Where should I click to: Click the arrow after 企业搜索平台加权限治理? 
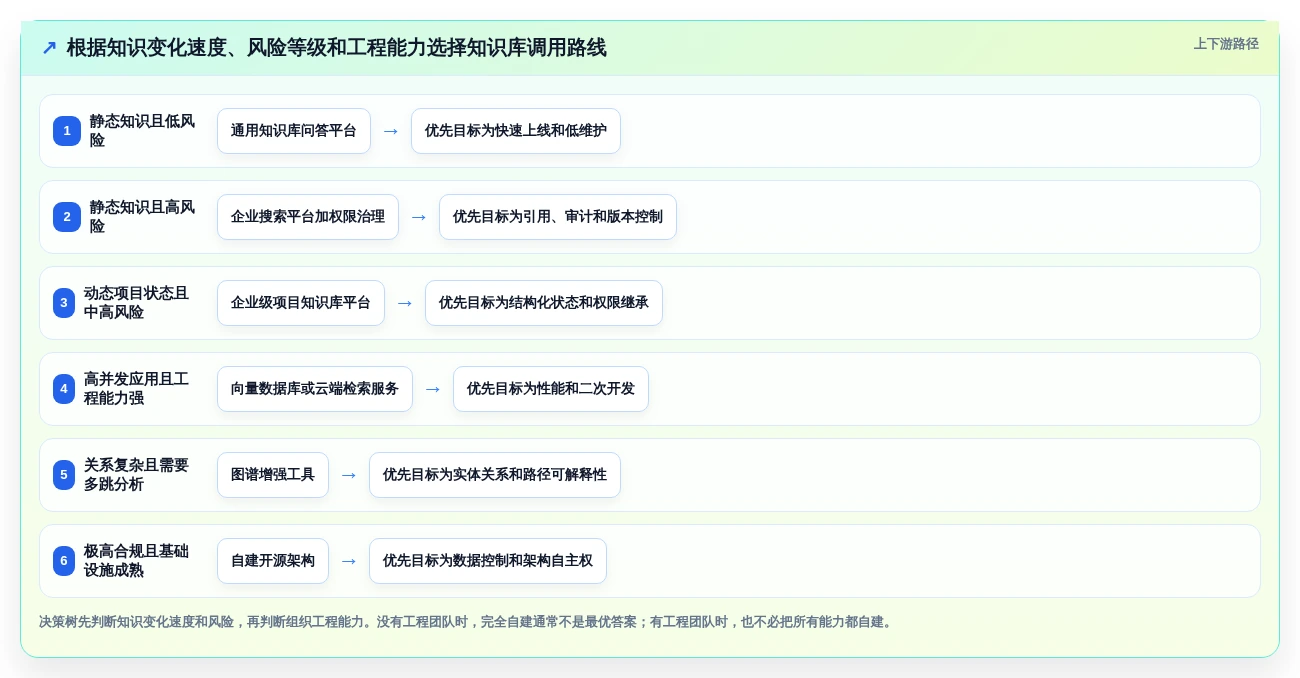pyautogui.click(x=419, y=217)
